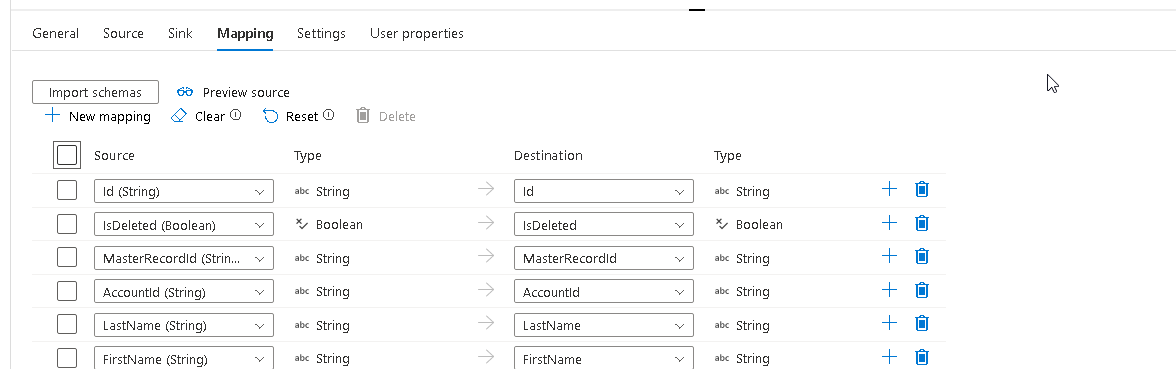Open the LastName destination dropdown
This screenshot has width=1176, height=369.
tap(604, 326)
